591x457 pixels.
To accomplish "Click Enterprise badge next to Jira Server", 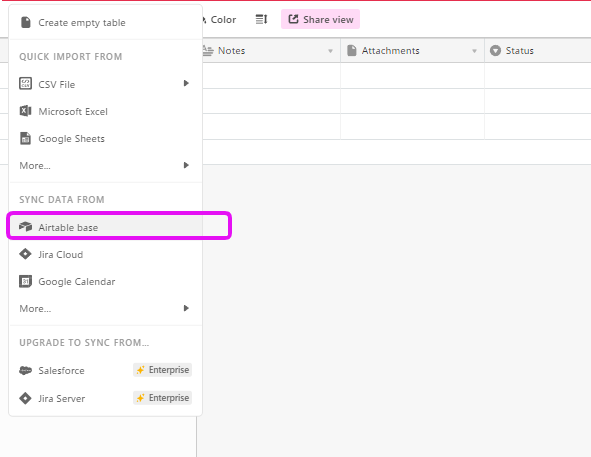I will [162, 398].
